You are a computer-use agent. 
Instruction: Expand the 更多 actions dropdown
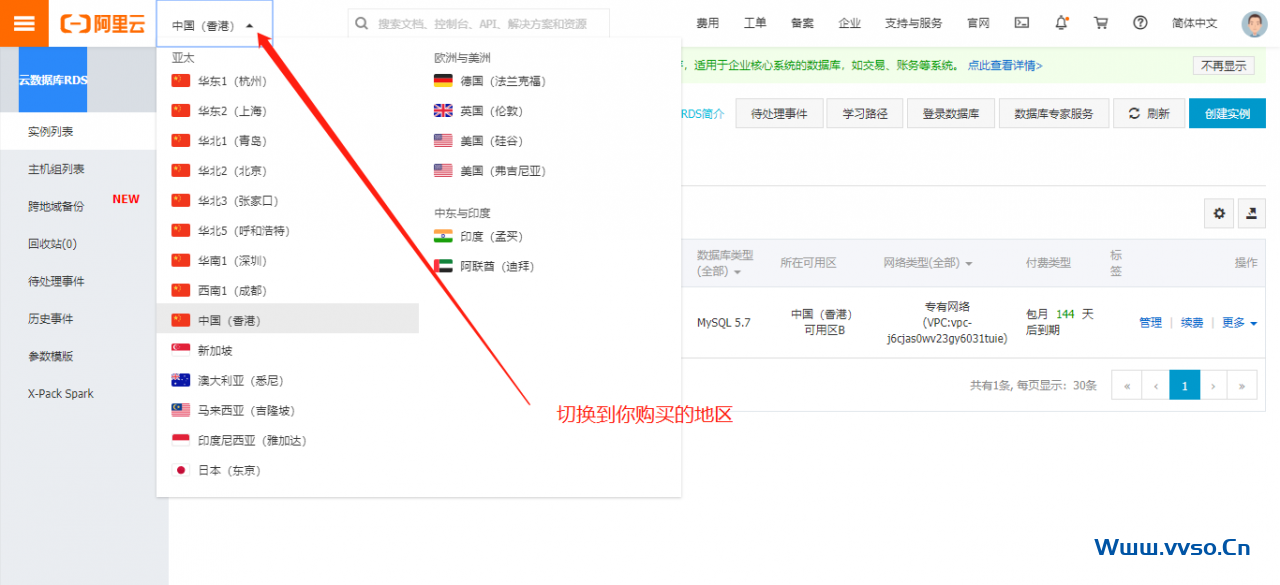[1239, 323]
